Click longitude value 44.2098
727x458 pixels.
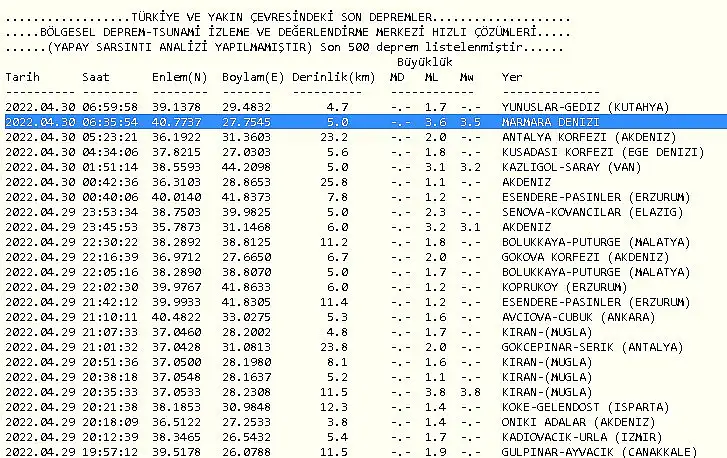246,167
